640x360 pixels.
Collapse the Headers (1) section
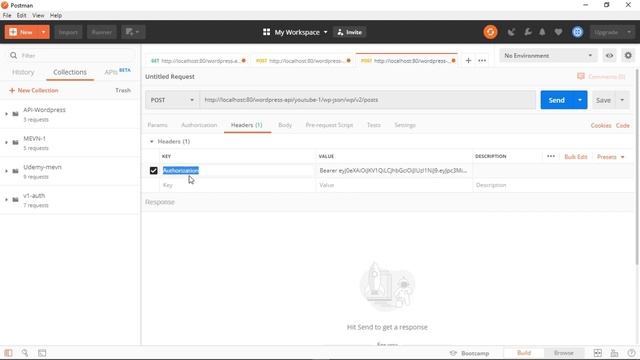click(x=151, y=142)
